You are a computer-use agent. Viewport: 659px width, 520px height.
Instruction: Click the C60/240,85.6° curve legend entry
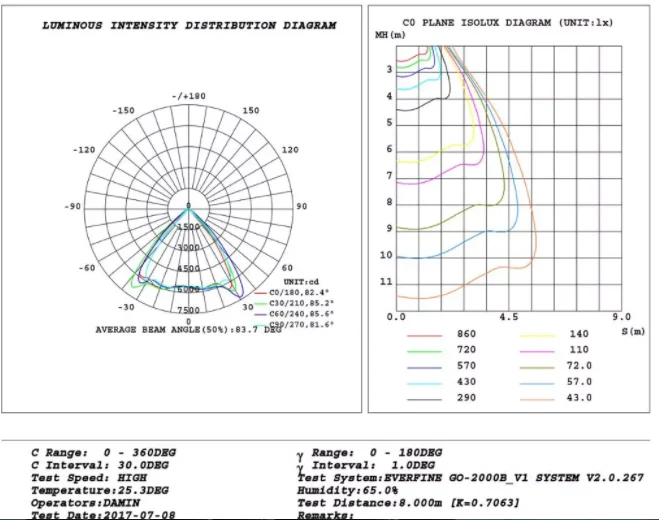pyautogui.click(x=301, y=314)
